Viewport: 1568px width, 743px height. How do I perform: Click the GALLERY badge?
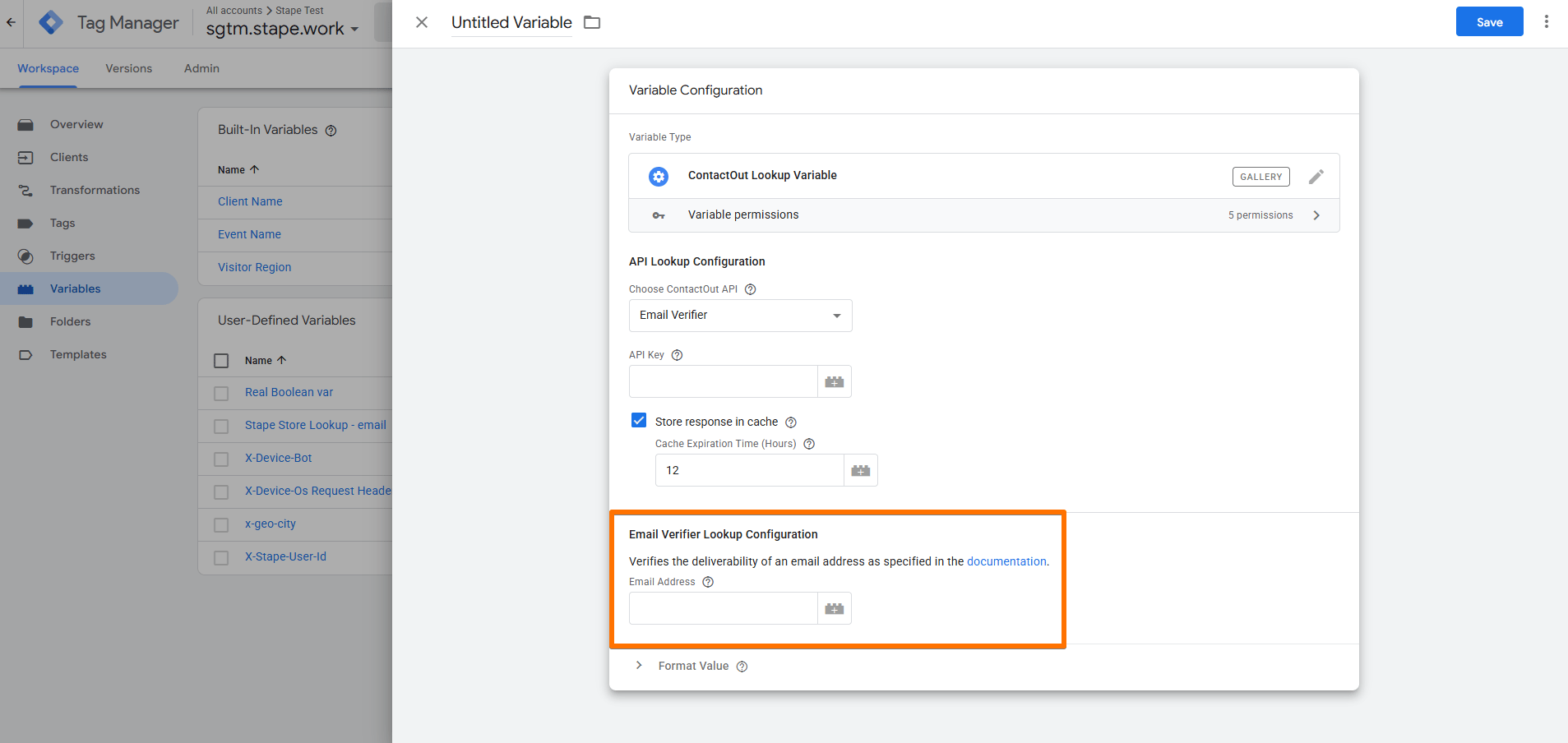pyautogui.click(x=1261, y=177)
